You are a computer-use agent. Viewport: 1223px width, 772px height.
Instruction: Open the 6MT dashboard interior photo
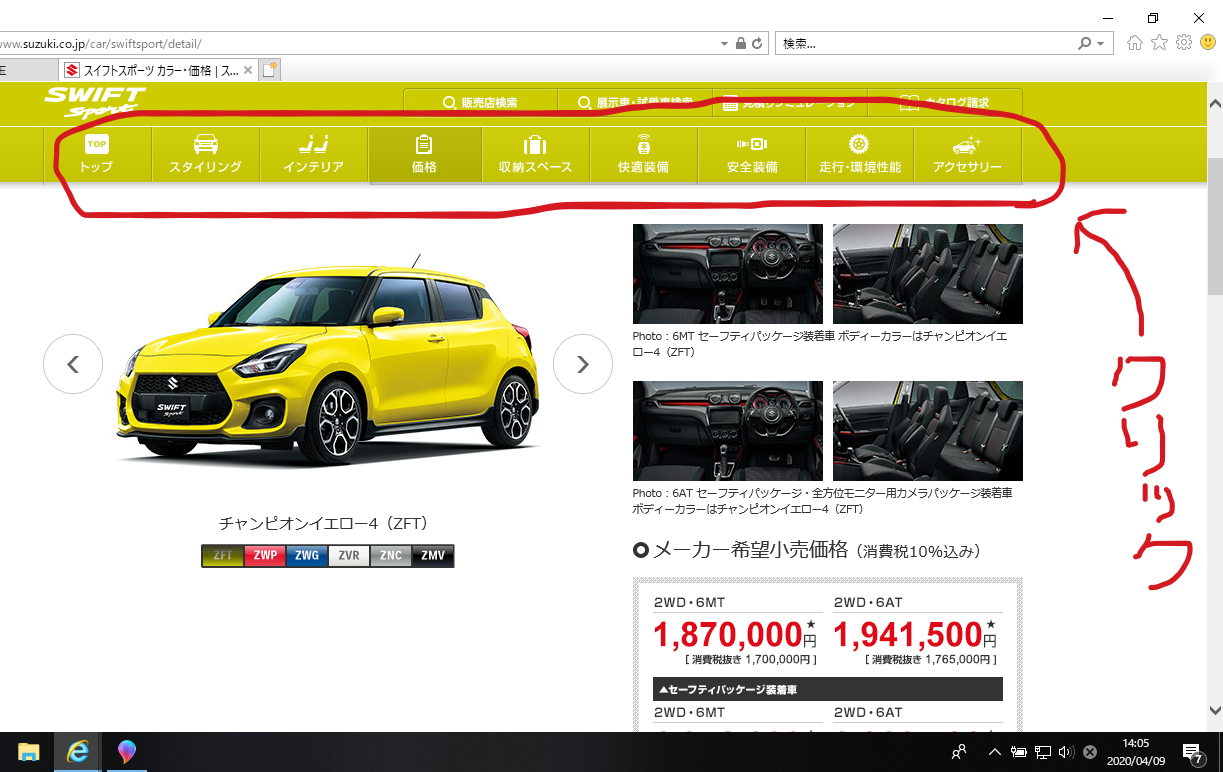click(728, 273)
